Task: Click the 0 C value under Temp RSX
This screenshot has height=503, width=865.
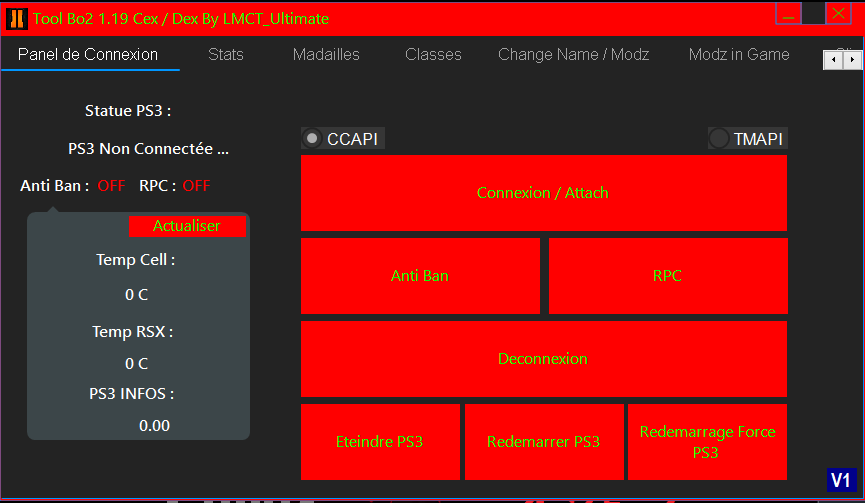Action: (x=136, y=364)
